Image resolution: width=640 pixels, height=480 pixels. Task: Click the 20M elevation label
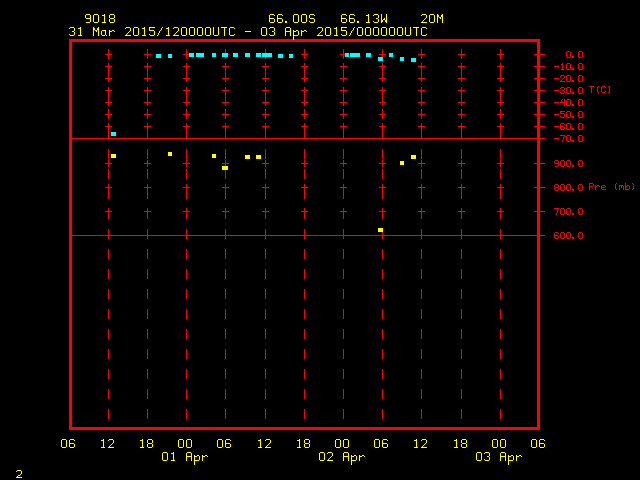[432, 19]
